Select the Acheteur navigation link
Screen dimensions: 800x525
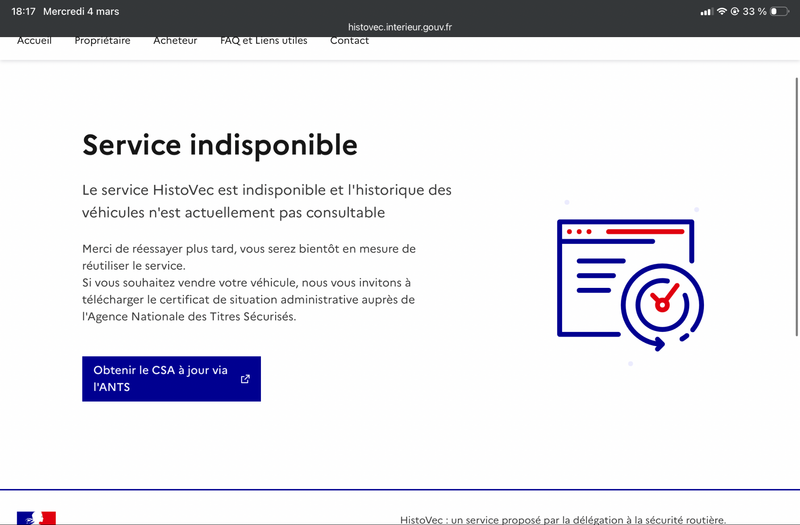[x=175, y=41]
